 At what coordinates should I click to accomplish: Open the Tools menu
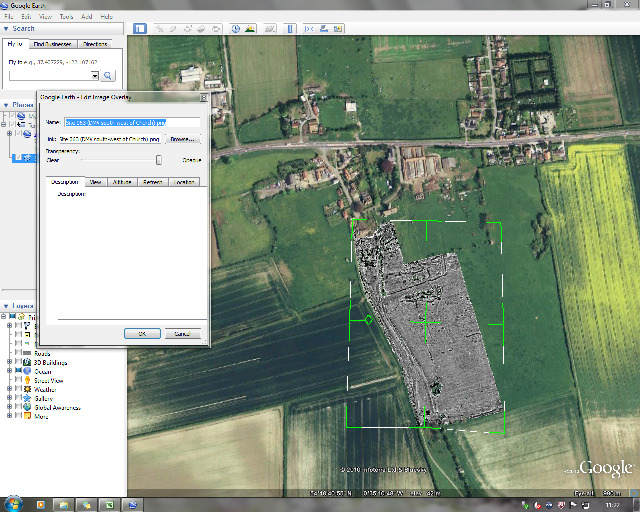[x=66, y=16]
